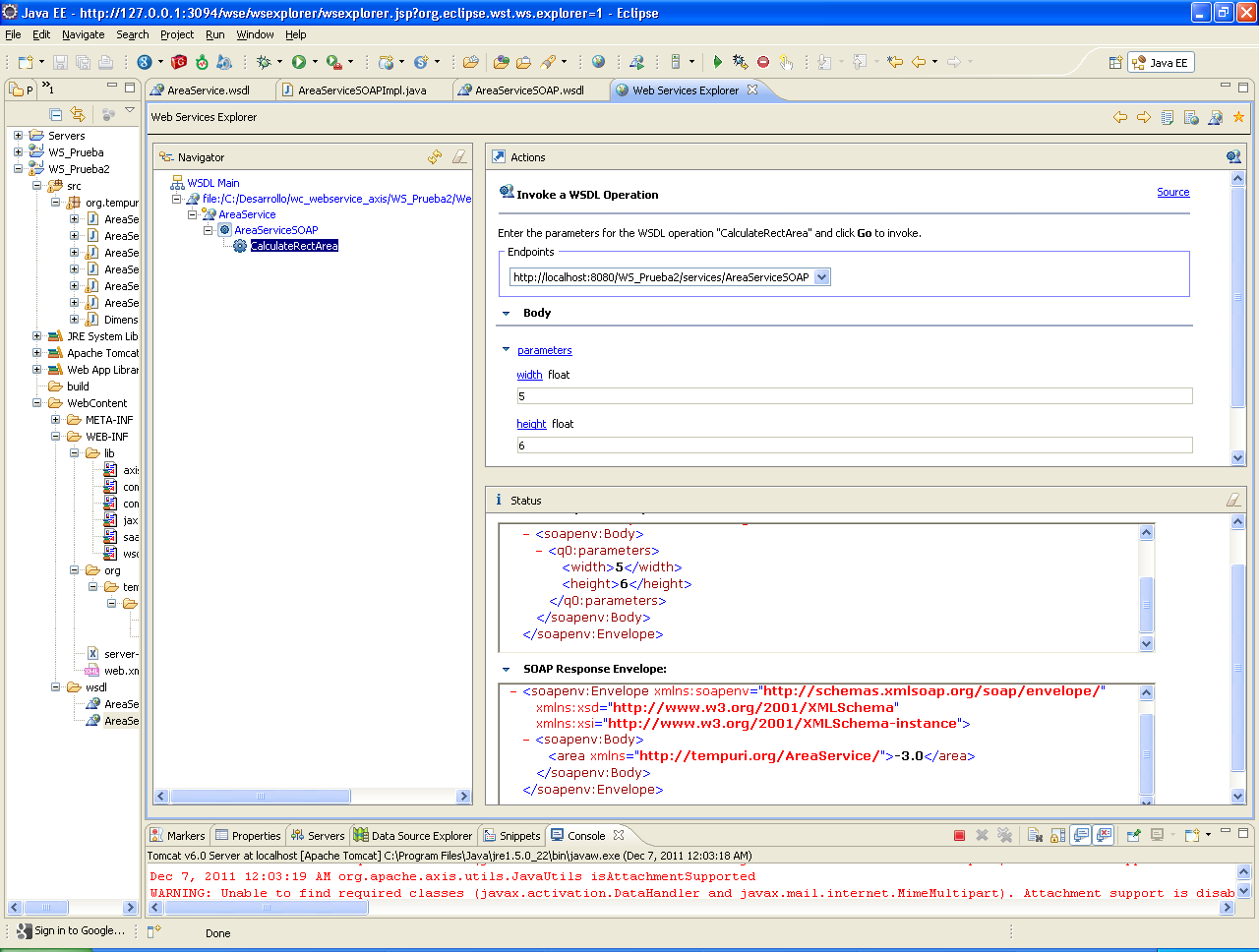Collapse the WebContent folder
The width and height of the screenshot is (1259, 952).
(x=36, y=403)
